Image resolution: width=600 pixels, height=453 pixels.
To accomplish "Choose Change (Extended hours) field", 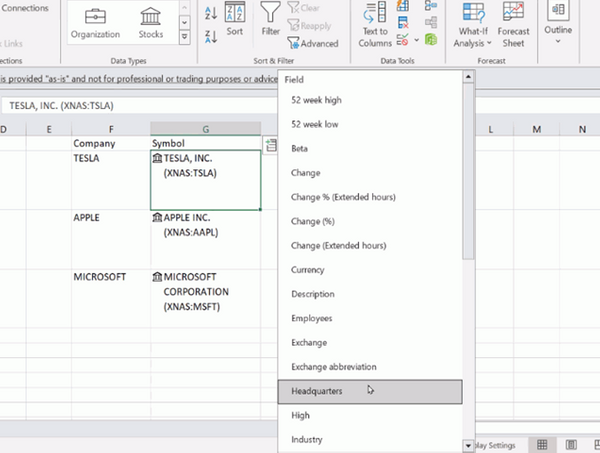I will tap(370, 245).
